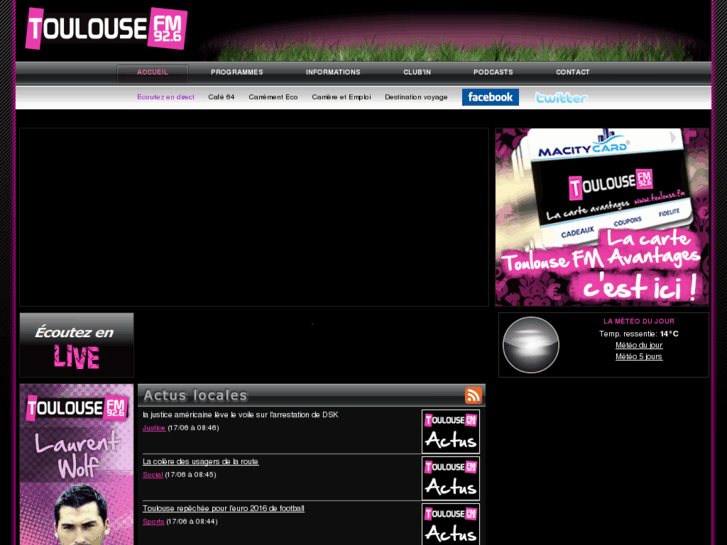Click the weather sphere icon
Image resolution: width=727 pixels, height=545 pixels.
(x=531, y=345)
